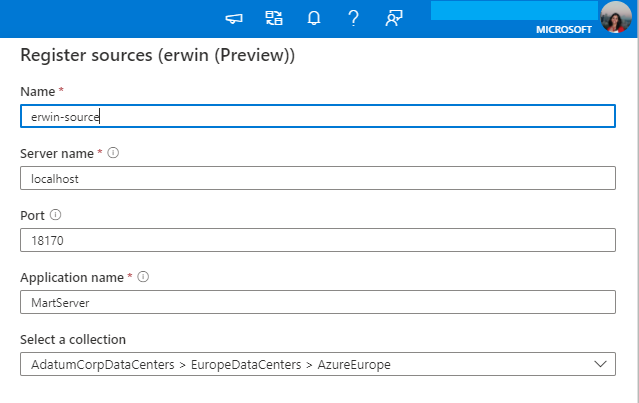The height and width of the screenshot is (403, 639).
Task: Open the announcements megaphone icon
Action: coord(234,18)
